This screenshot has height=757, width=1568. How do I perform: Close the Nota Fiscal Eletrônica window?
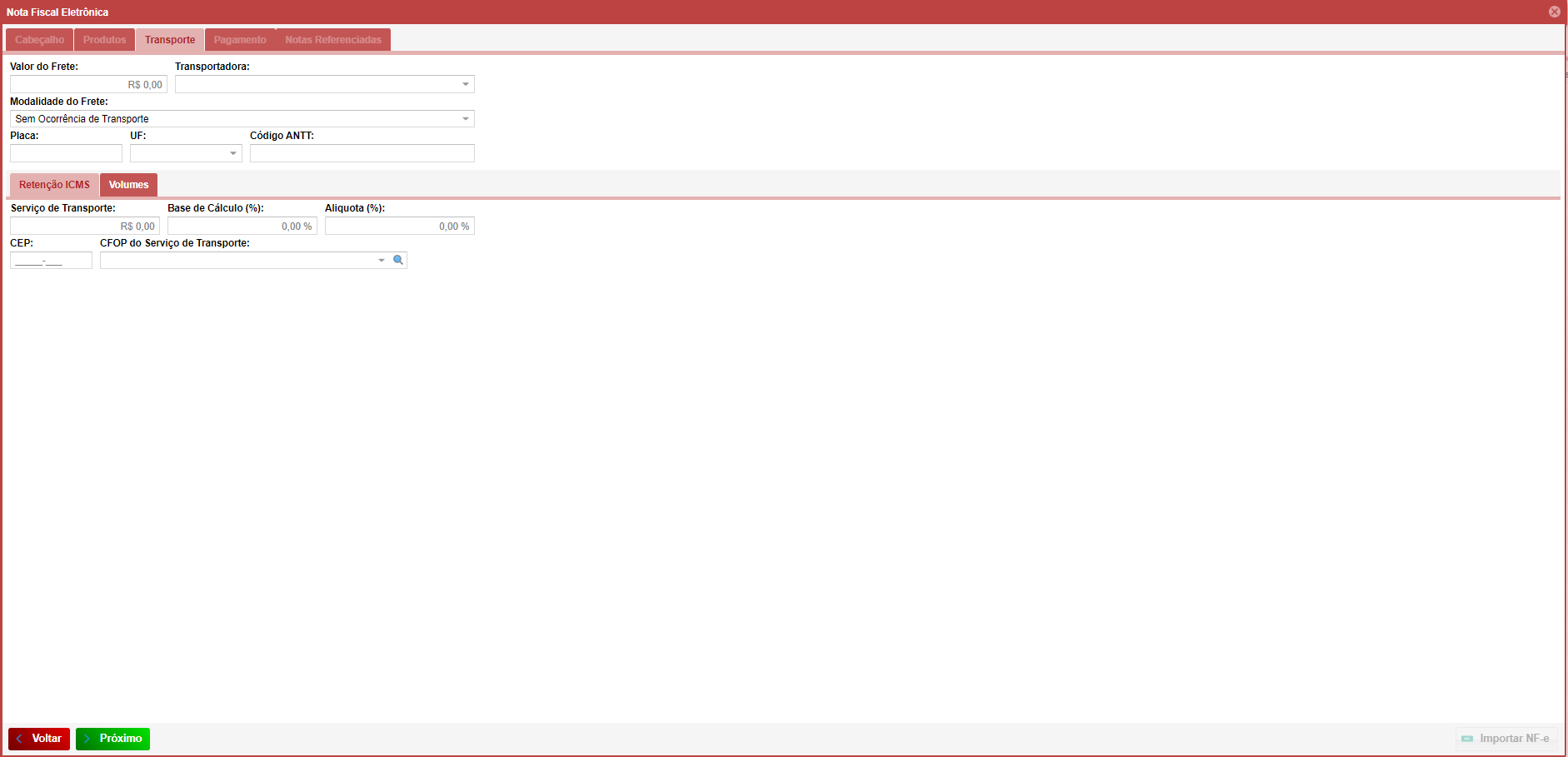(1554, 12)
